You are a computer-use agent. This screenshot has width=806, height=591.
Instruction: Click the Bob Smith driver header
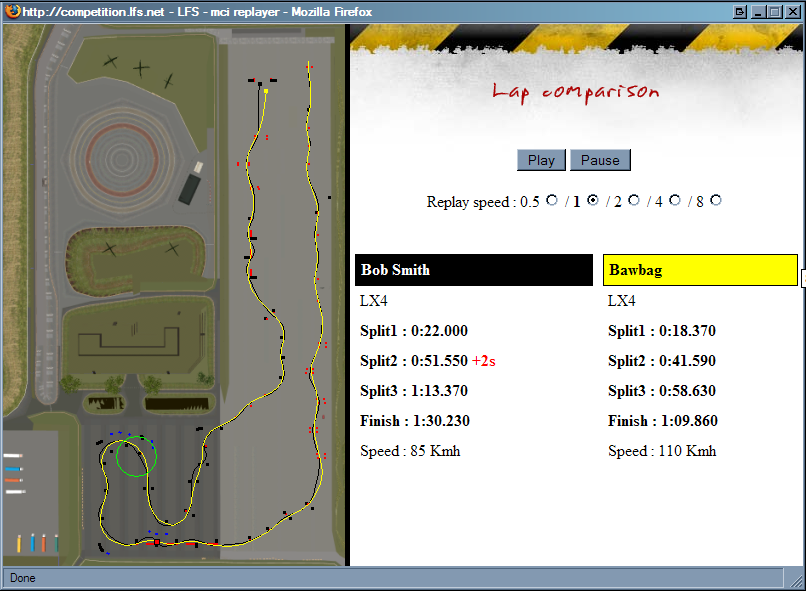(x=473, y=270)
